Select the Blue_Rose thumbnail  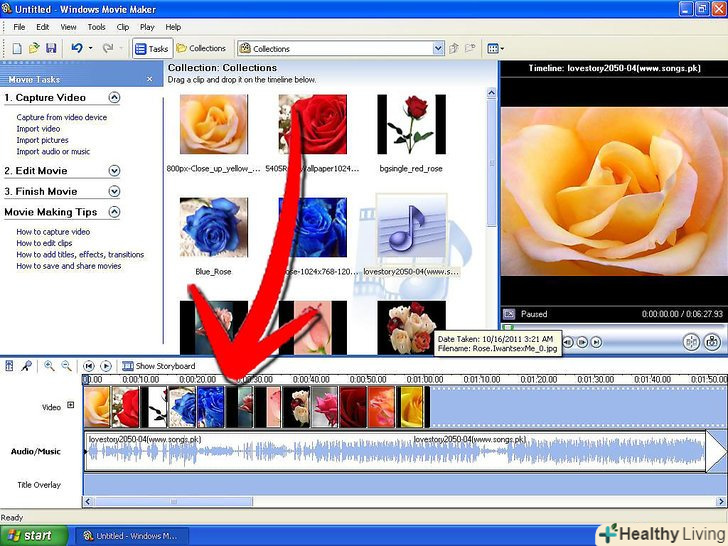[x=214, y=226]
